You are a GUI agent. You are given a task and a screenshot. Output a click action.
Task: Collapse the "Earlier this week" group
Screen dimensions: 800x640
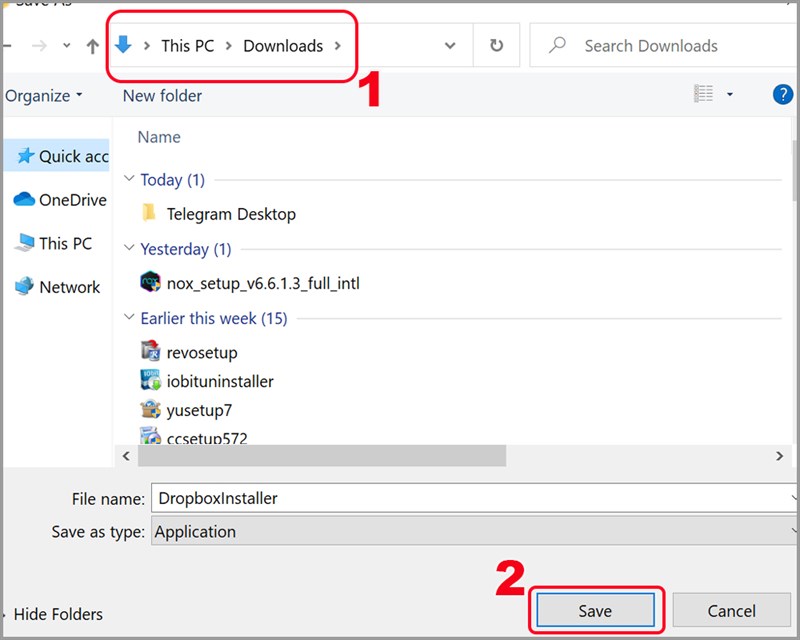(x=128, y=318)
